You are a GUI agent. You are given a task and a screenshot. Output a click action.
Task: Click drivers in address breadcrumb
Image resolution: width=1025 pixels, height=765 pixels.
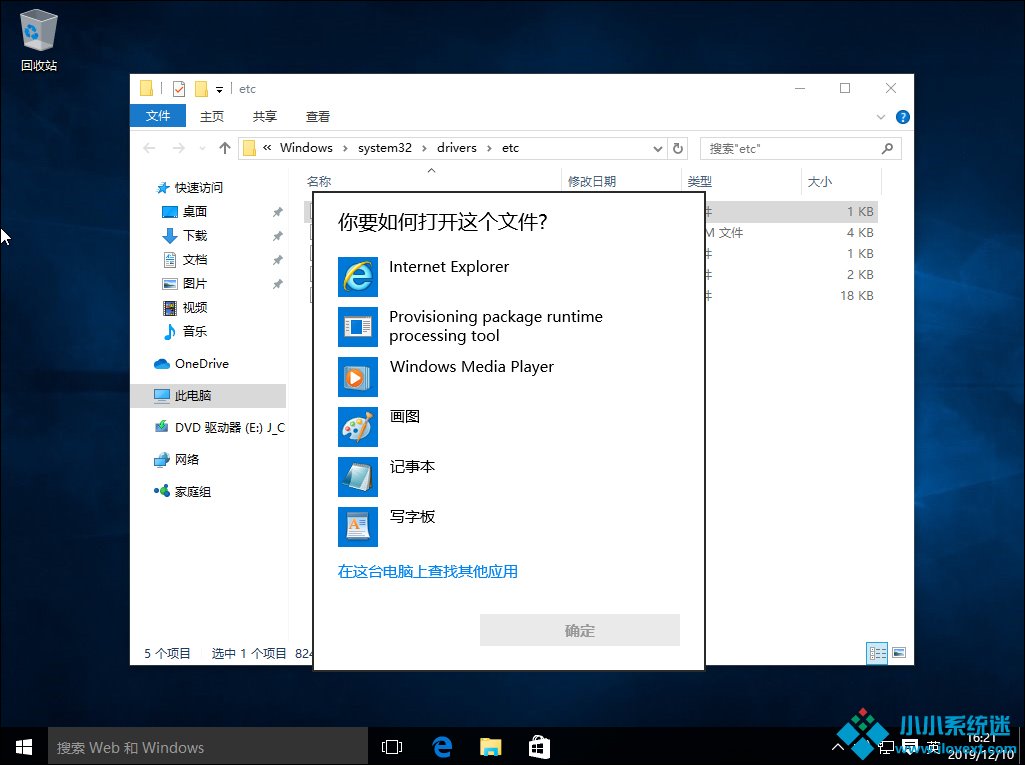[x=457, y=148]
